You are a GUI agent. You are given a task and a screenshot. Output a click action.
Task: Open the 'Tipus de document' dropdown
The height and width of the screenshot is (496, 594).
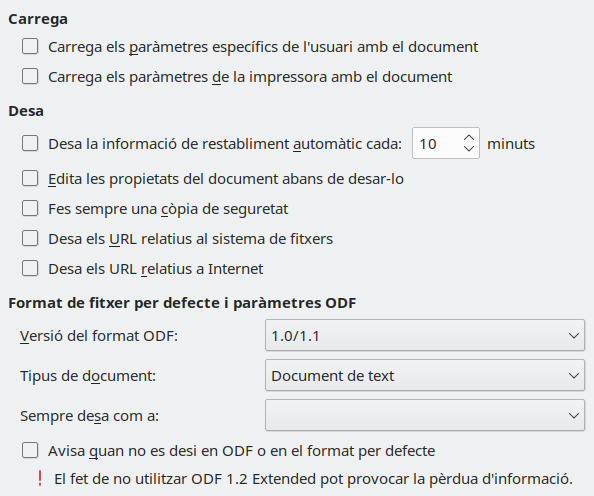click(x=425, y=376)
